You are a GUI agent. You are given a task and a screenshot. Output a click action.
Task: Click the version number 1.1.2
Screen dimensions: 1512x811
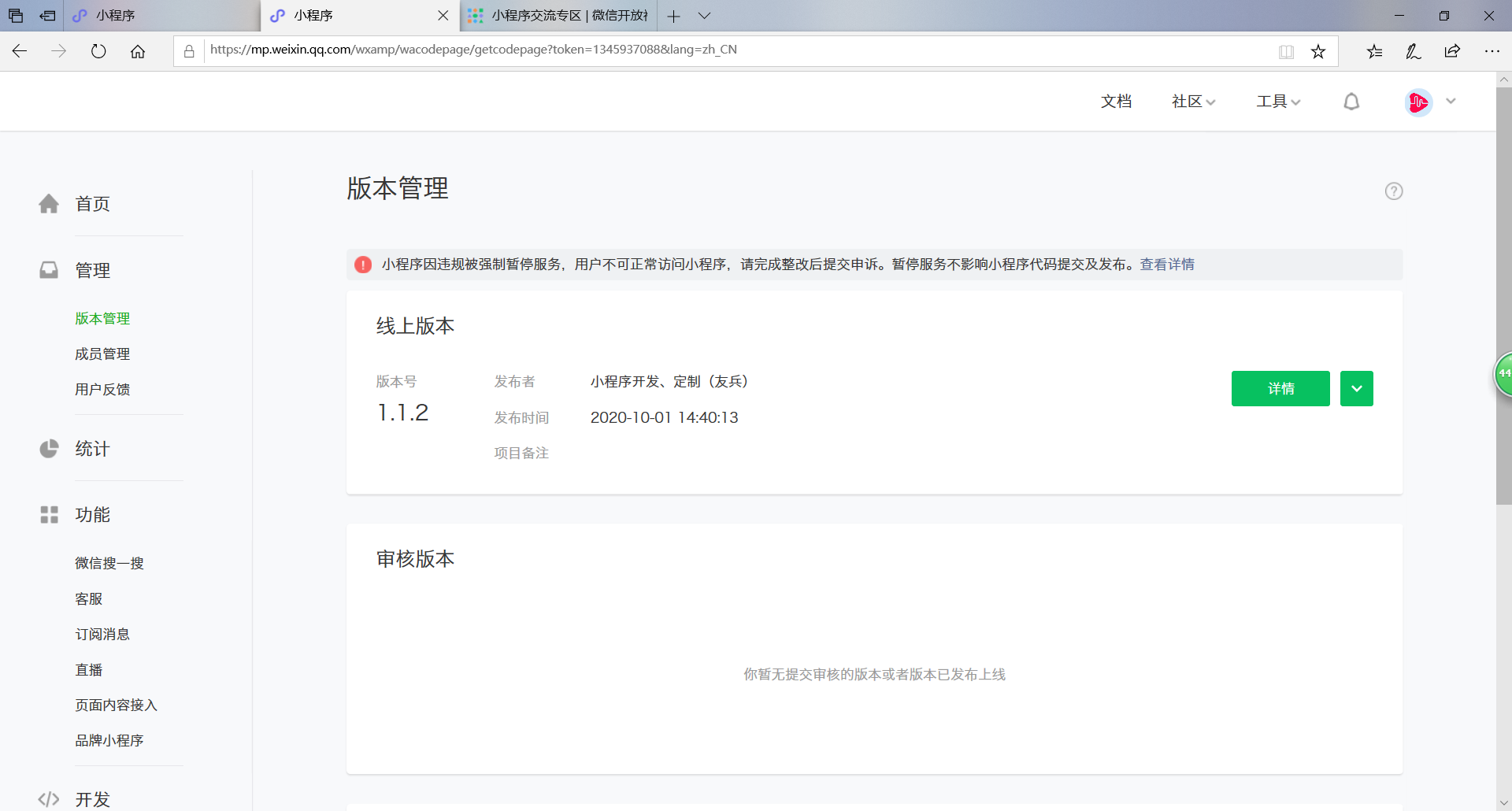coord(403,413)
